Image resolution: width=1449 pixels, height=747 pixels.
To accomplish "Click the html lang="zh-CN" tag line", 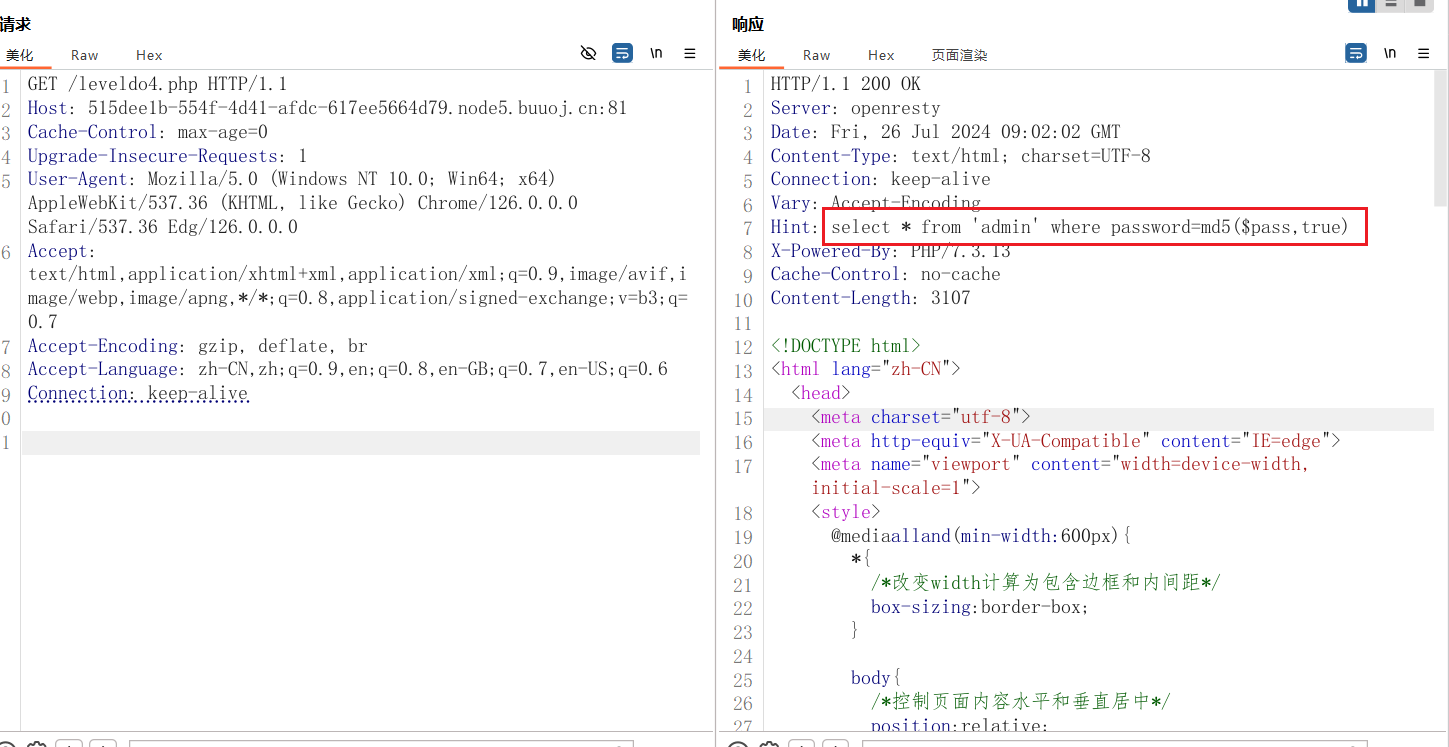I will [865, 369].
